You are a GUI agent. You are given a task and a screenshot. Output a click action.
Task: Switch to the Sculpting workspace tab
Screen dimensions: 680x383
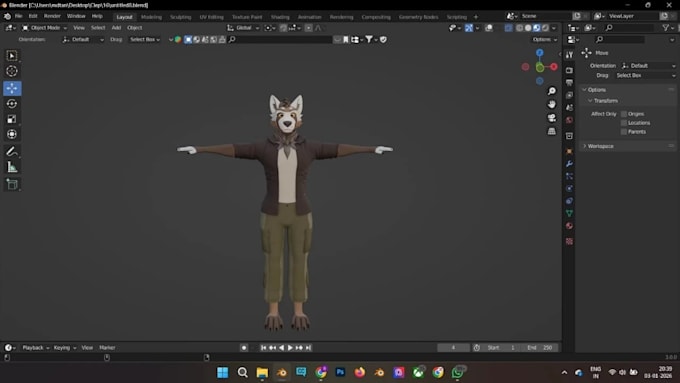(180, 17)
